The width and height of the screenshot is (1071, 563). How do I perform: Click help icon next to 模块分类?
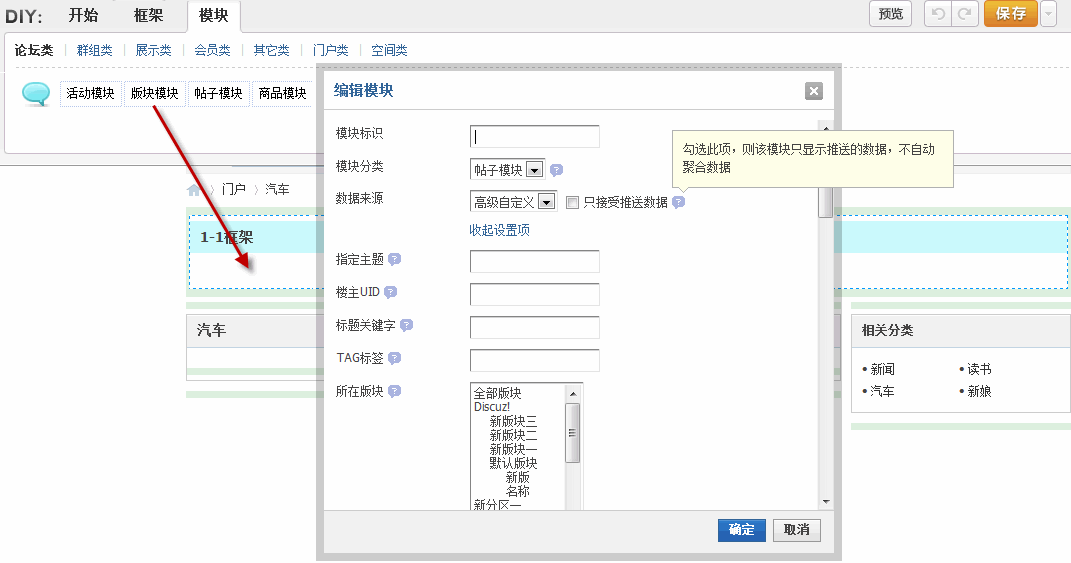[x=557, y=170]
